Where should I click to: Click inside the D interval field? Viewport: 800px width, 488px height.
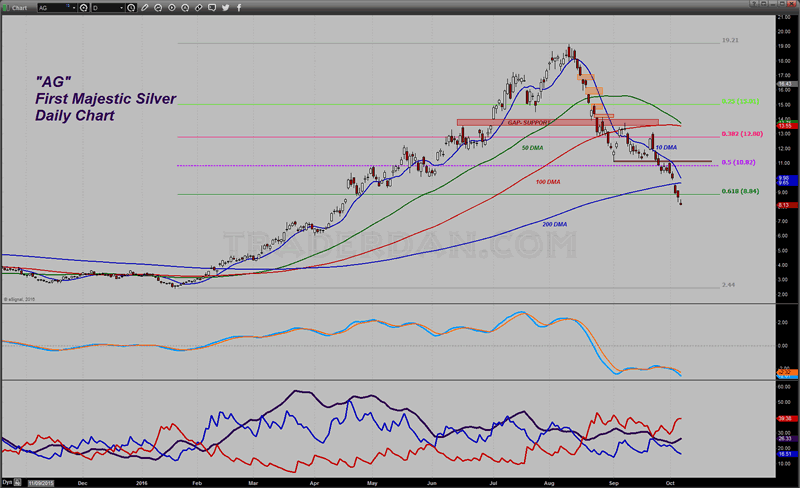(104, 8)
